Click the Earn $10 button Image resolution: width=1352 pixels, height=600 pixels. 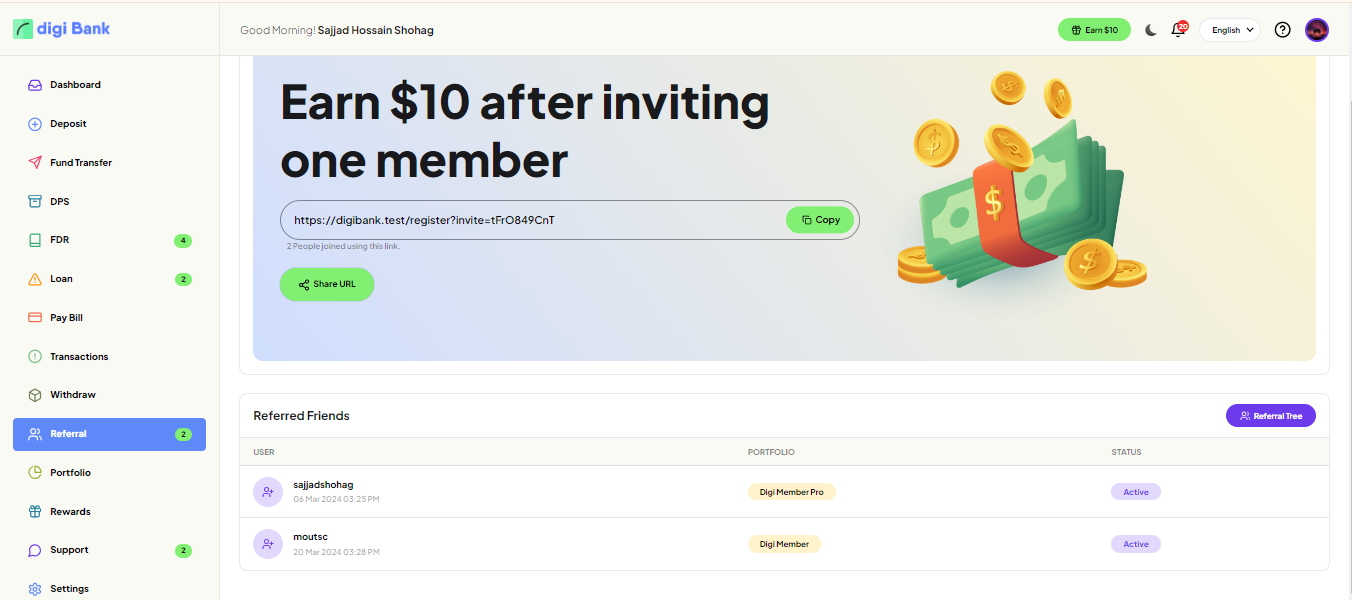pyautogui.click(x=1094, y=30)
